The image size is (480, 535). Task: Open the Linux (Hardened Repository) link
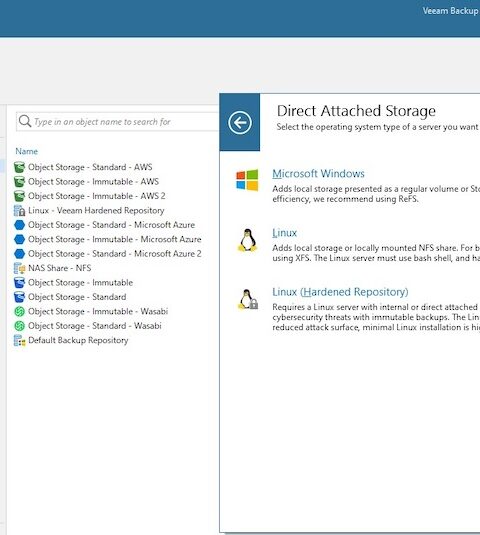(x=340, y=292)
